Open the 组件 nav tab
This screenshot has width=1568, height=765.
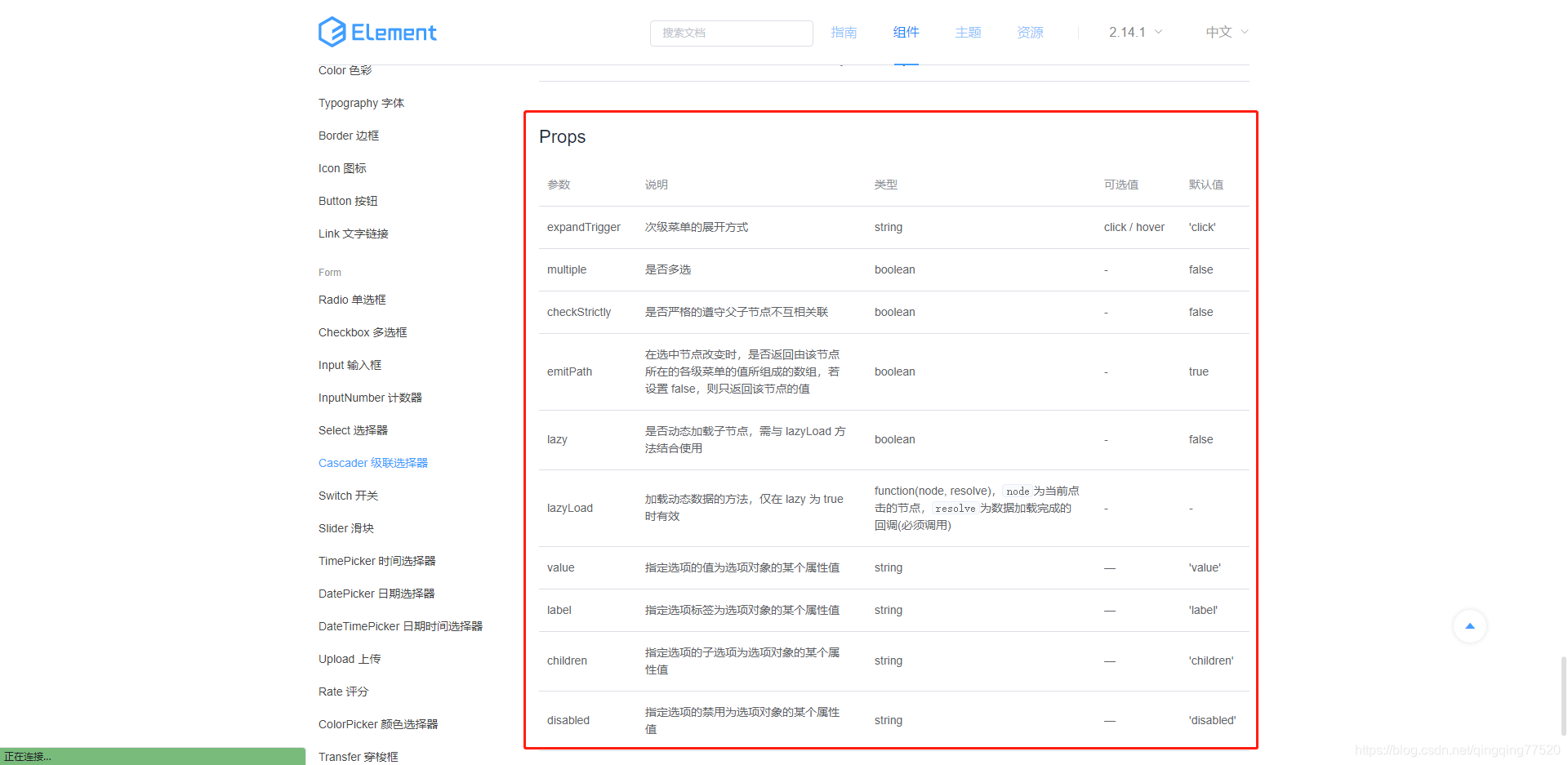point(906,32)
